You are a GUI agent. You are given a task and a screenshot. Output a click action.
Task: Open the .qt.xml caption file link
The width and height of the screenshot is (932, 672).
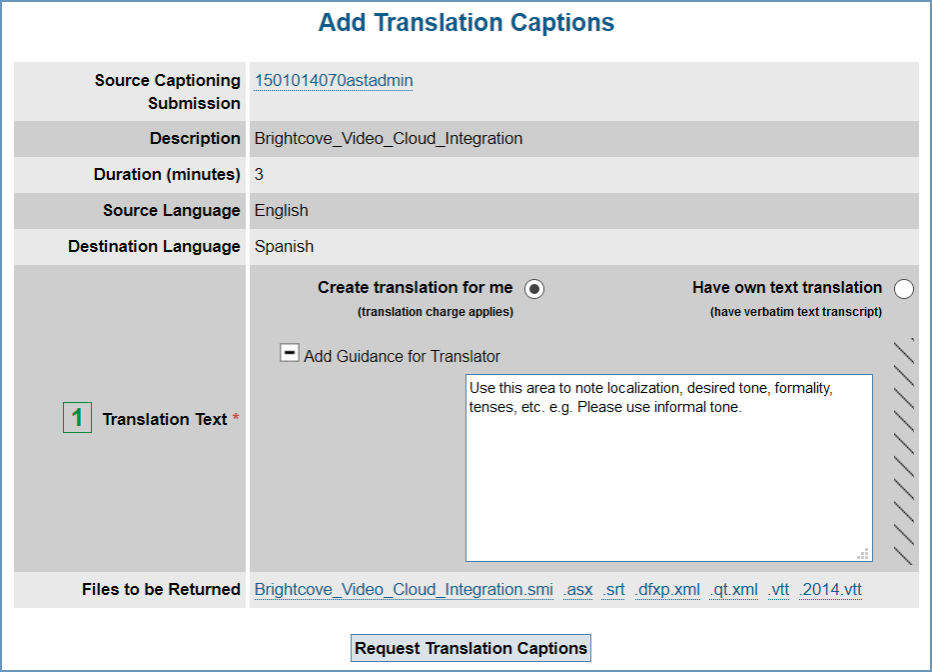733,589
